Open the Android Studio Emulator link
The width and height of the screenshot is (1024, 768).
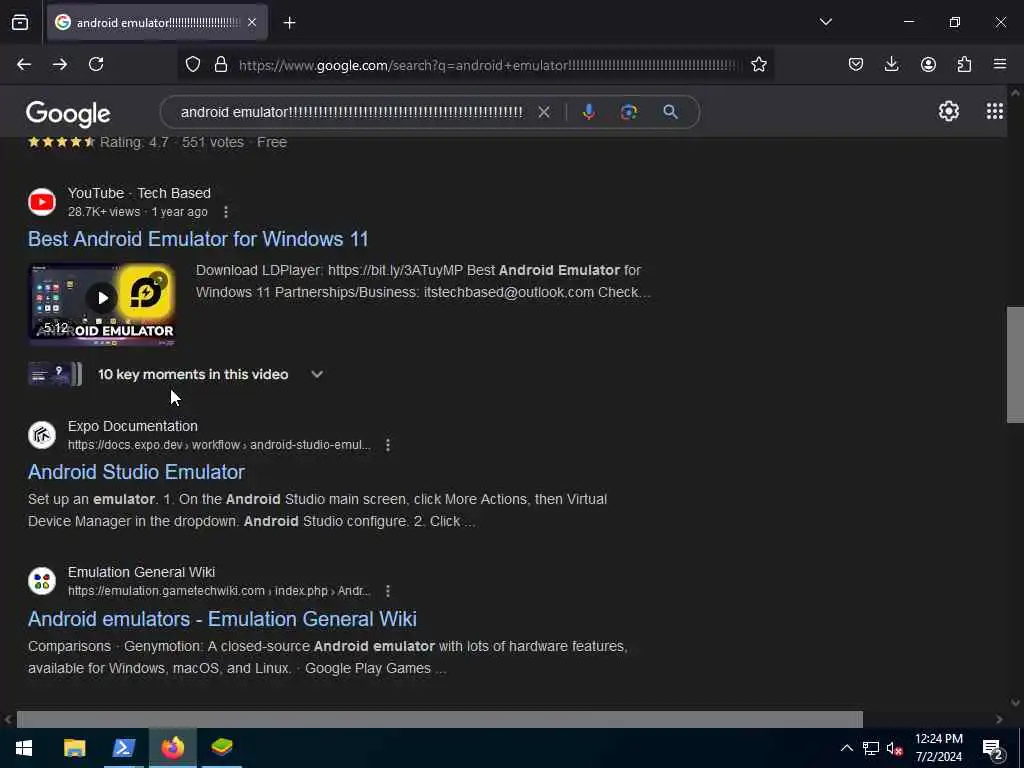(136, 472)
